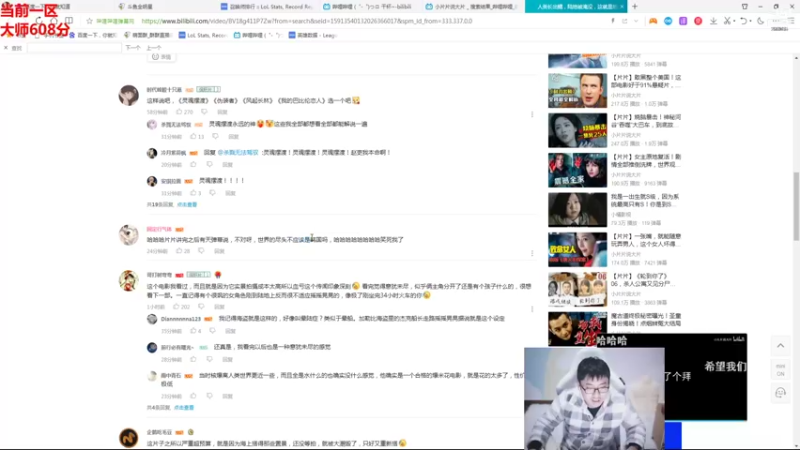The height and width of the screenshot is (450, 800).
Task: Click avatar of the 202-like comment author
Action: click(129, 281)
